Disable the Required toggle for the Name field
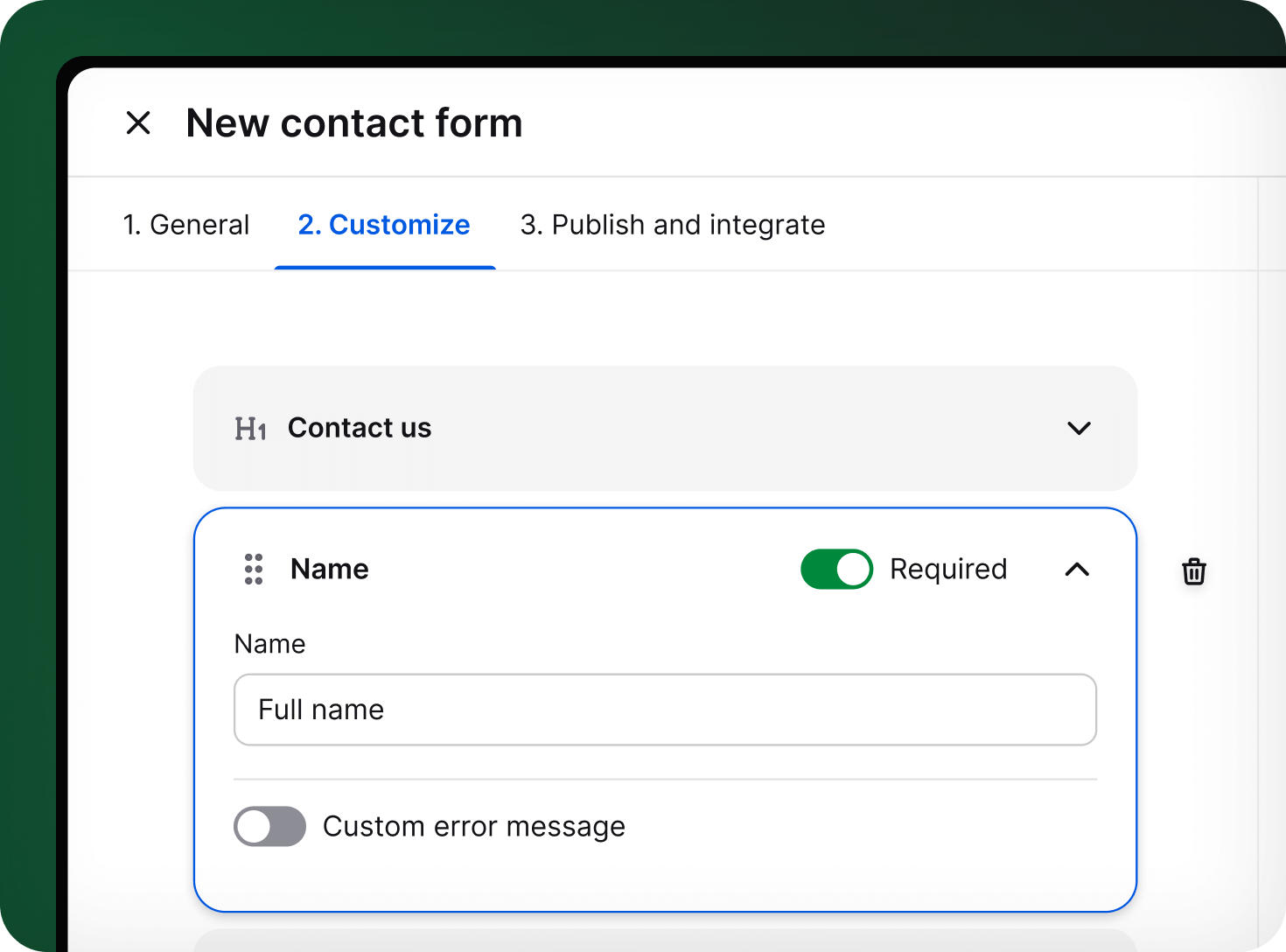 click(x=836, y=569)
